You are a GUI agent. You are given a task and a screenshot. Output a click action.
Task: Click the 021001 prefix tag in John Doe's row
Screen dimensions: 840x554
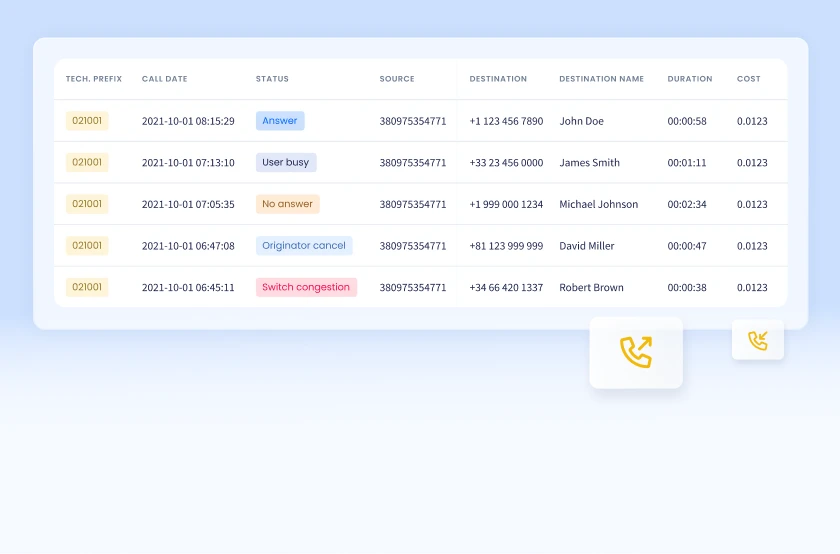coord(87,121)
